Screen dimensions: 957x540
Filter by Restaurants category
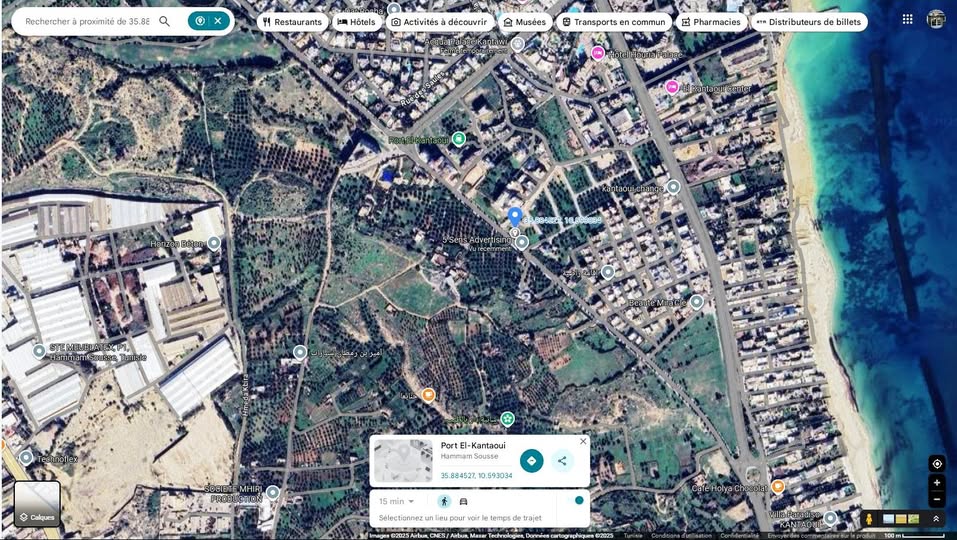292,21
